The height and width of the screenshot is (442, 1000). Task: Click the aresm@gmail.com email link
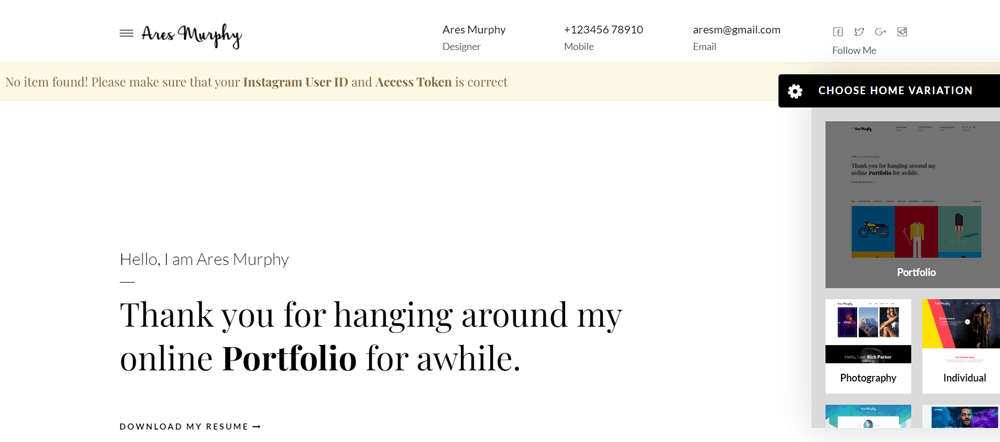(736, 30)
